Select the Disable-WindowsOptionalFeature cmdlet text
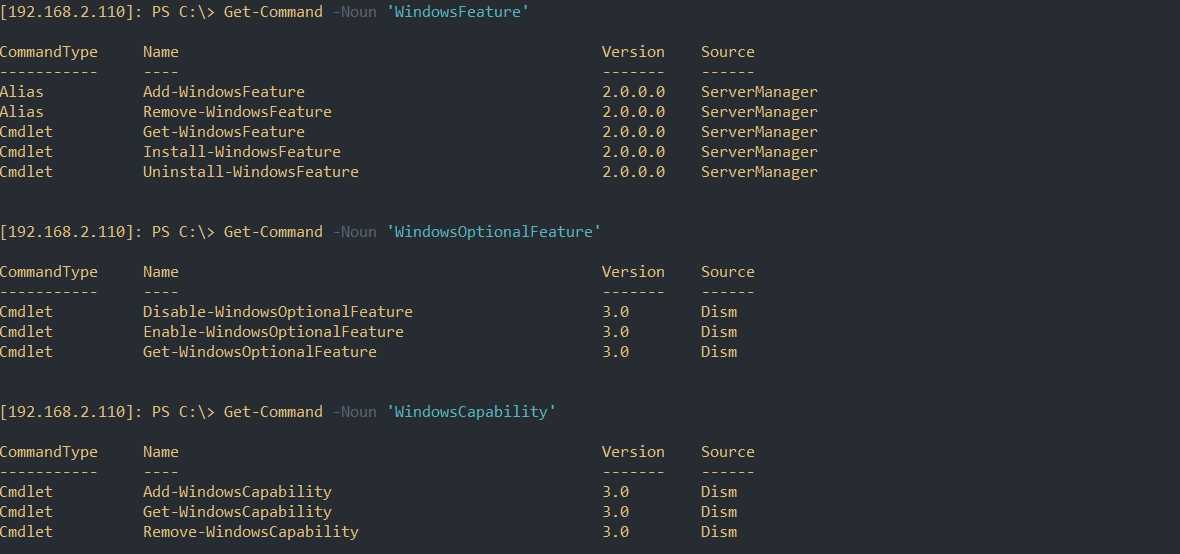Image resolution: width=1180 pixels, height=554 pixels. click(277, 312)
